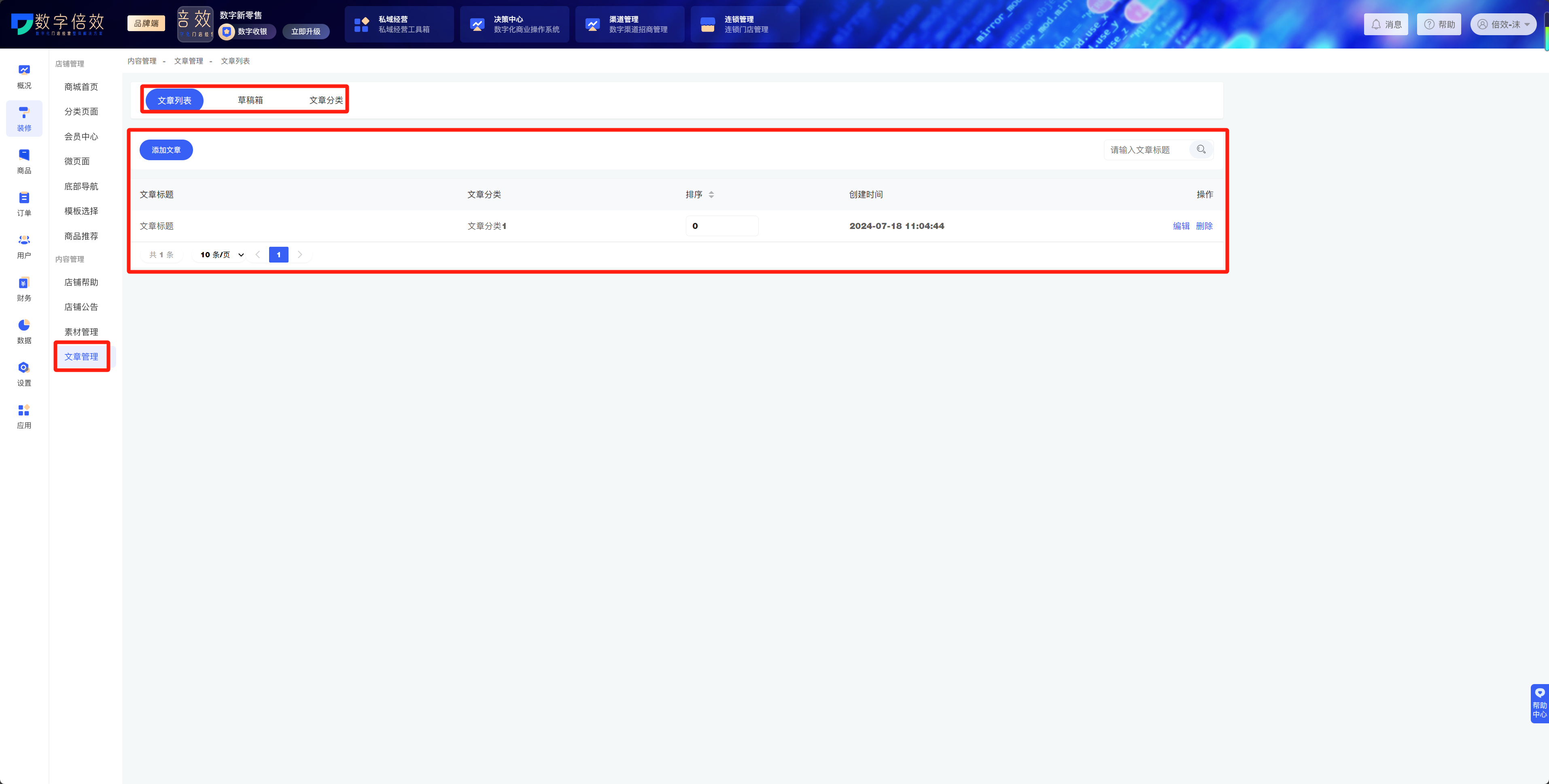Image resolution: width=1549 pixels, height=784 pixels.
Task: Open 店铺公告 in the sidebar menu
Action: 81,307
